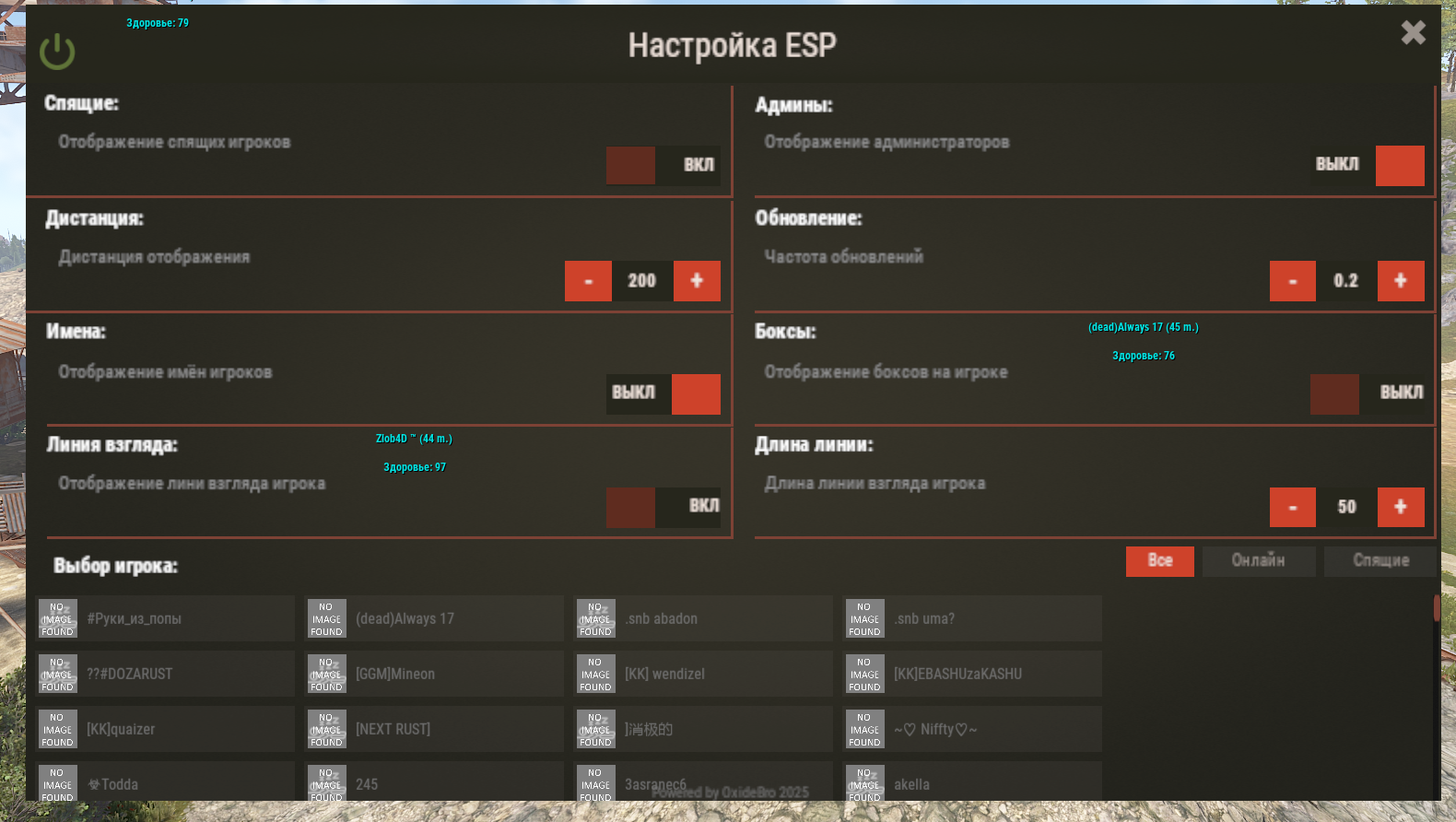The height and width of the screenshot is (822, 1456).
Task: Toggle boxes on player switch
Action: coord(1368,393)
